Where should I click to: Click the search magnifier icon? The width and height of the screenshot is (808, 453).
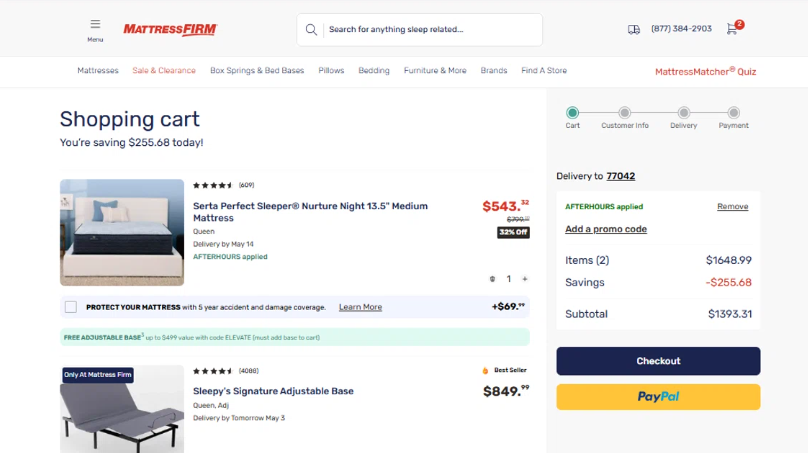coord(311,29)
